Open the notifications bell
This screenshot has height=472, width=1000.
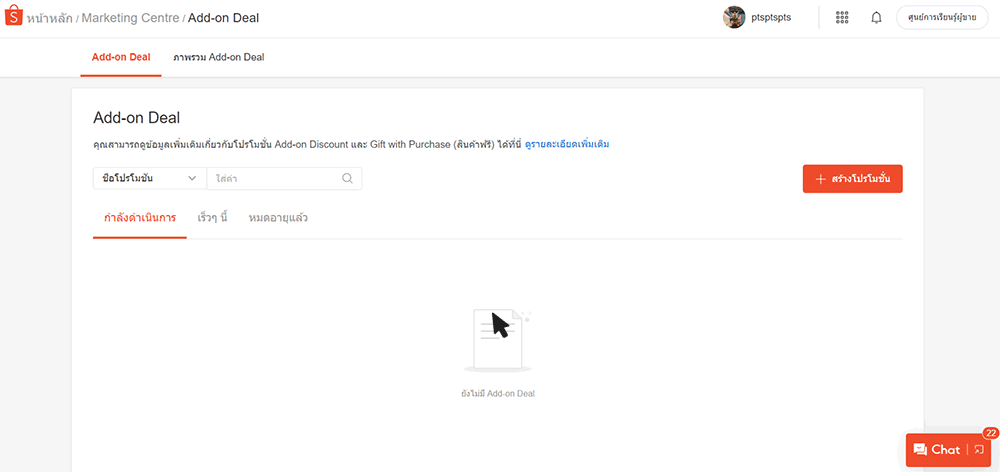pos(876,18)
